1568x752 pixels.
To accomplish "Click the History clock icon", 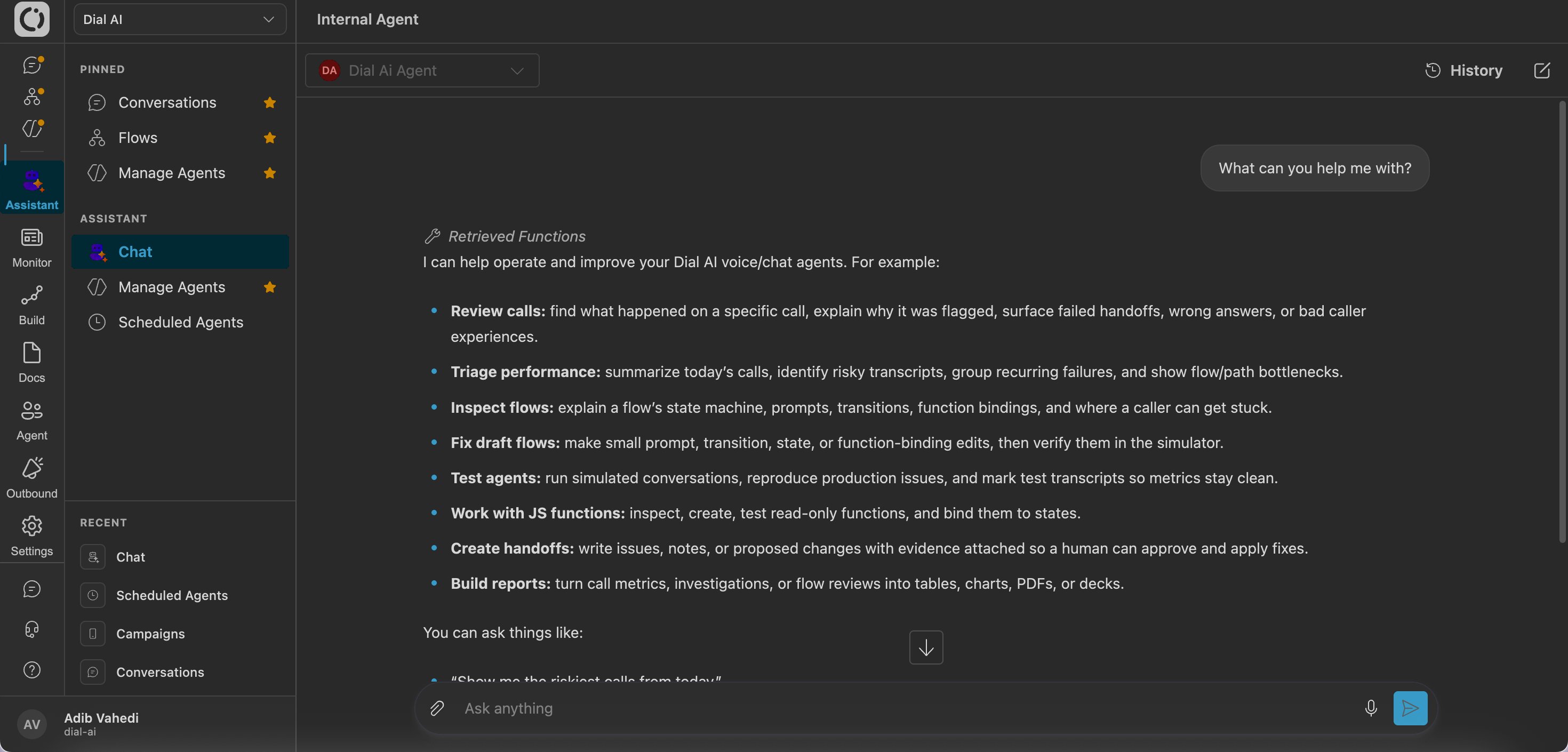I will [1433, 70].
